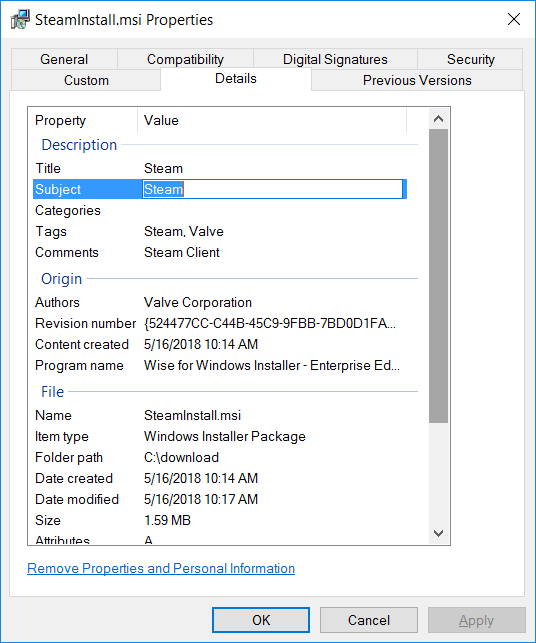Select the Name property label
This screenshot has height=643, width=536.
53,415
